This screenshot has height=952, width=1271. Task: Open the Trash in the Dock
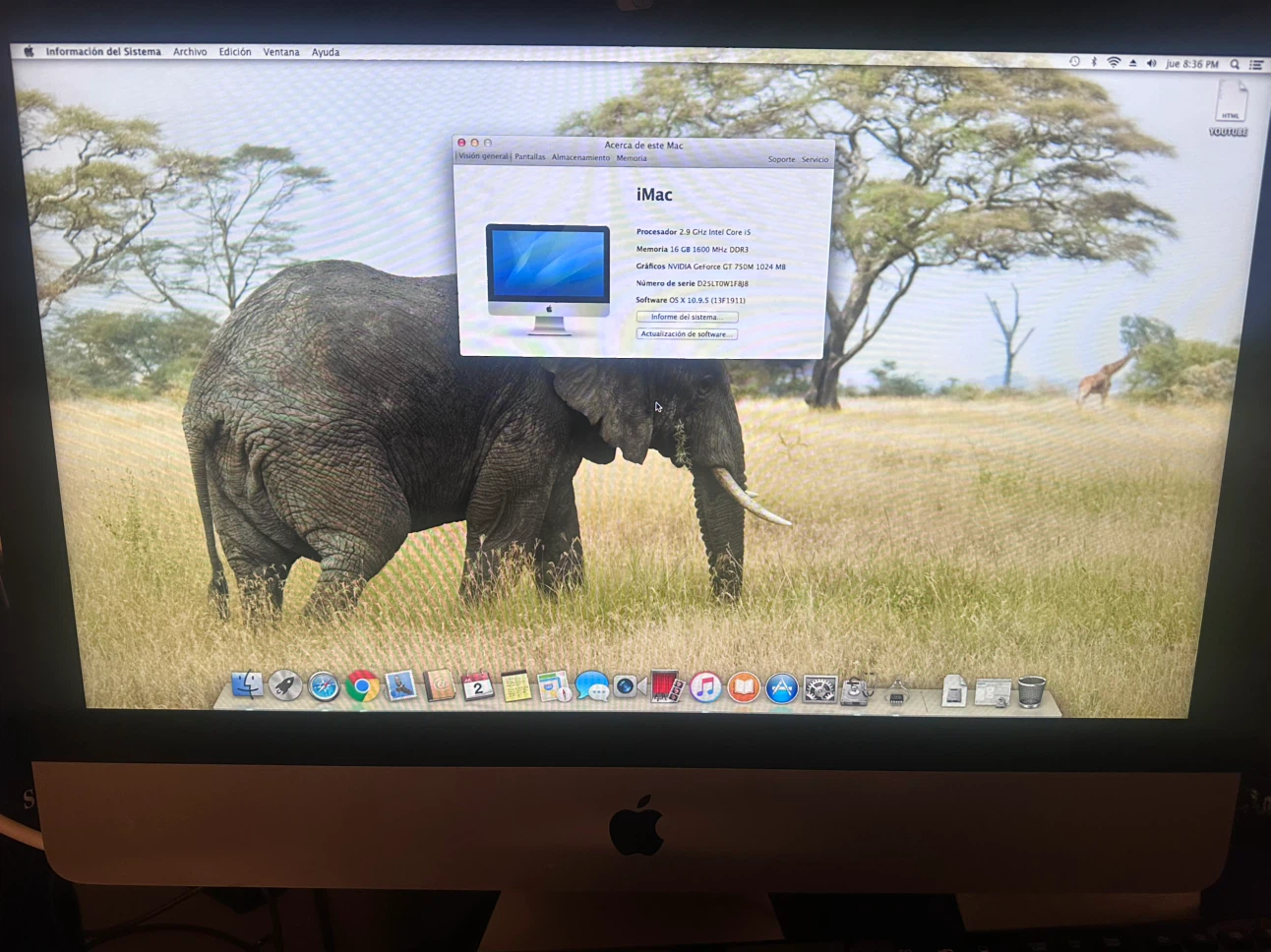click(1031, 692)
